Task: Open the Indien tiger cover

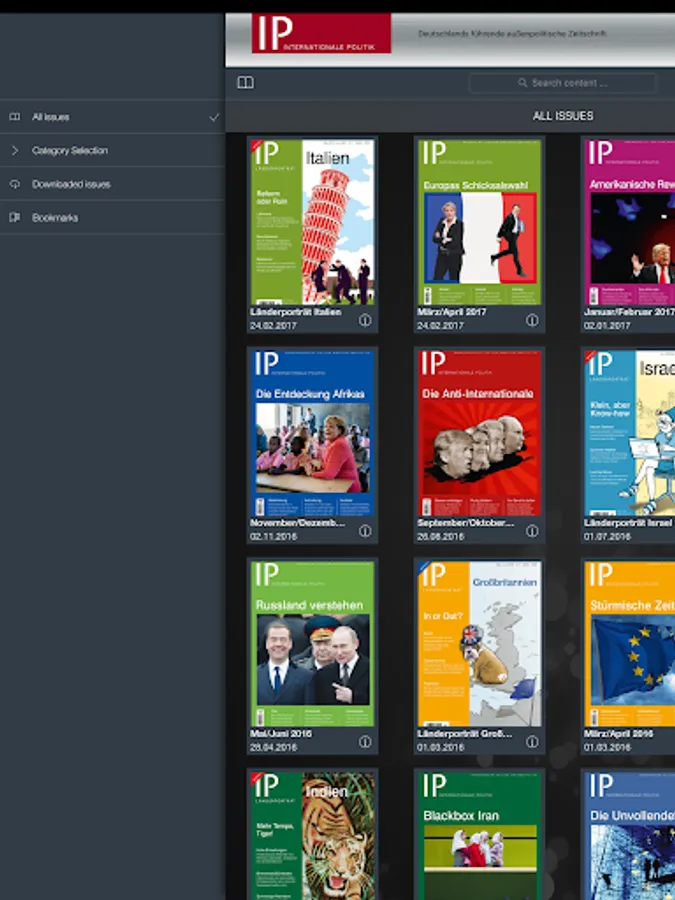Action: [x=312, y=836]
